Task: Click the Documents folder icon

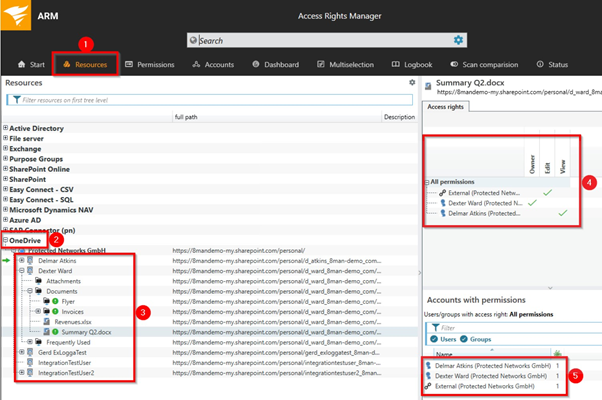Action: pyautogui.click(x=38, y=291)
